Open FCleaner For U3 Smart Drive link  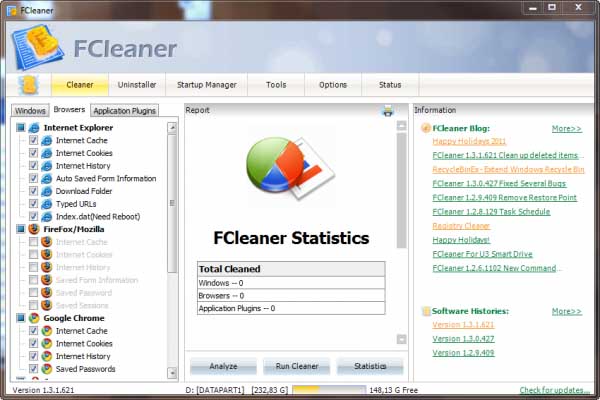point(482,254)
